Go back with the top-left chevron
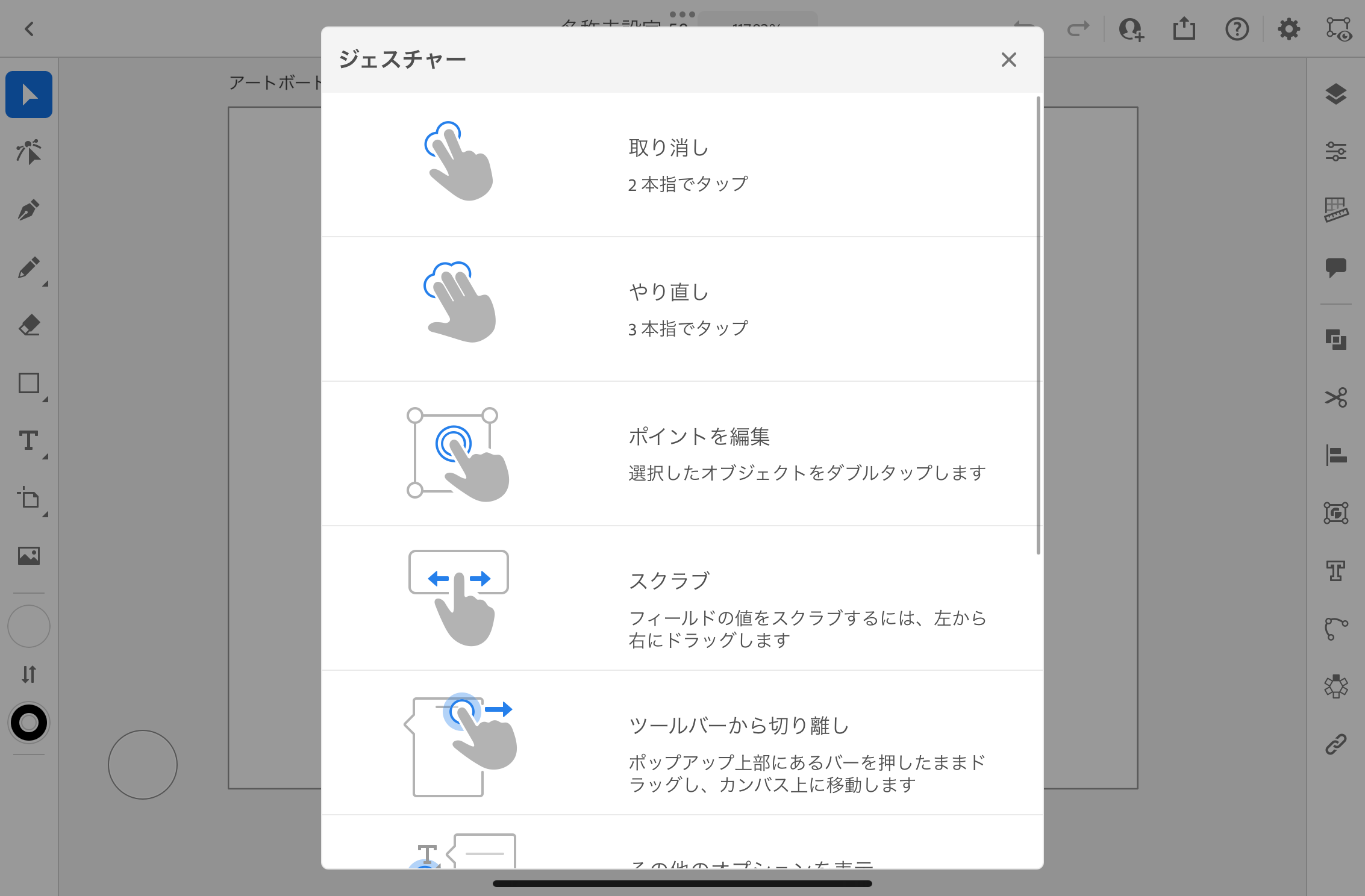Screen dimensions: 1365x896 pos(29,29)
